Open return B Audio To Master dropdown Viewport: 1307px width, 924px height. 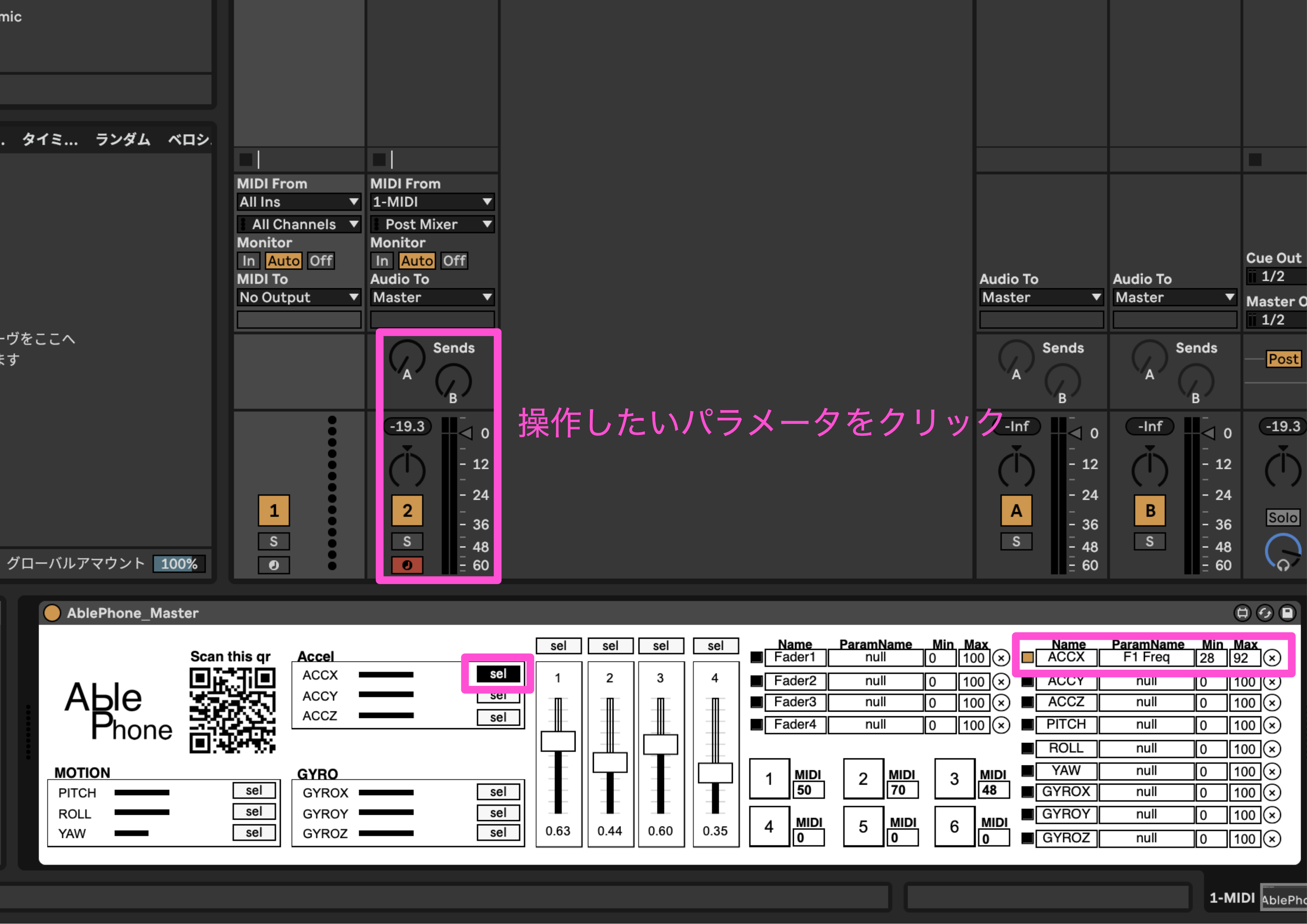click(1174, 297)
